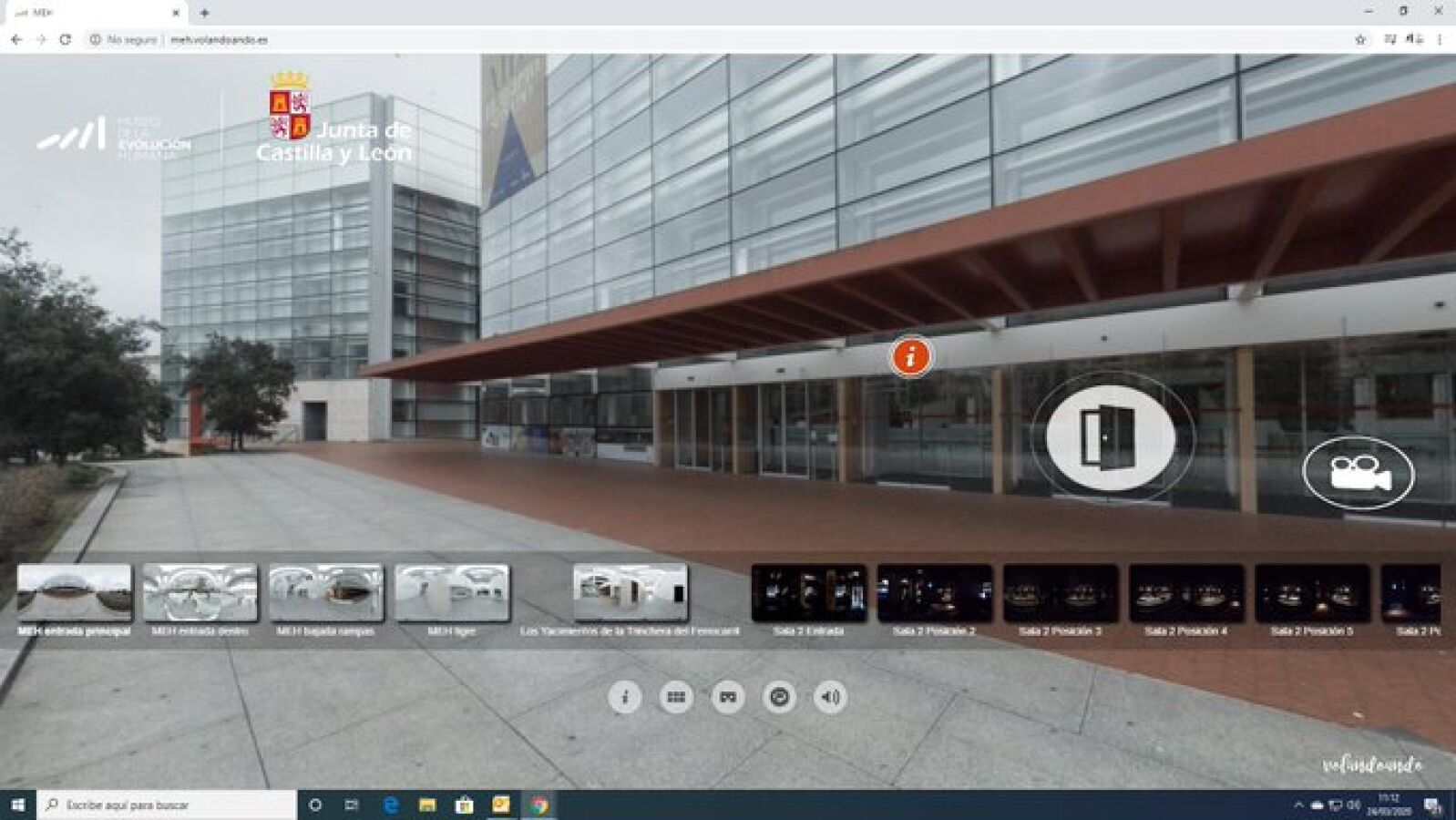Enter the museum via door hotspot
The height and width of the screenshot is (820, 1456).
point(1109,437)
